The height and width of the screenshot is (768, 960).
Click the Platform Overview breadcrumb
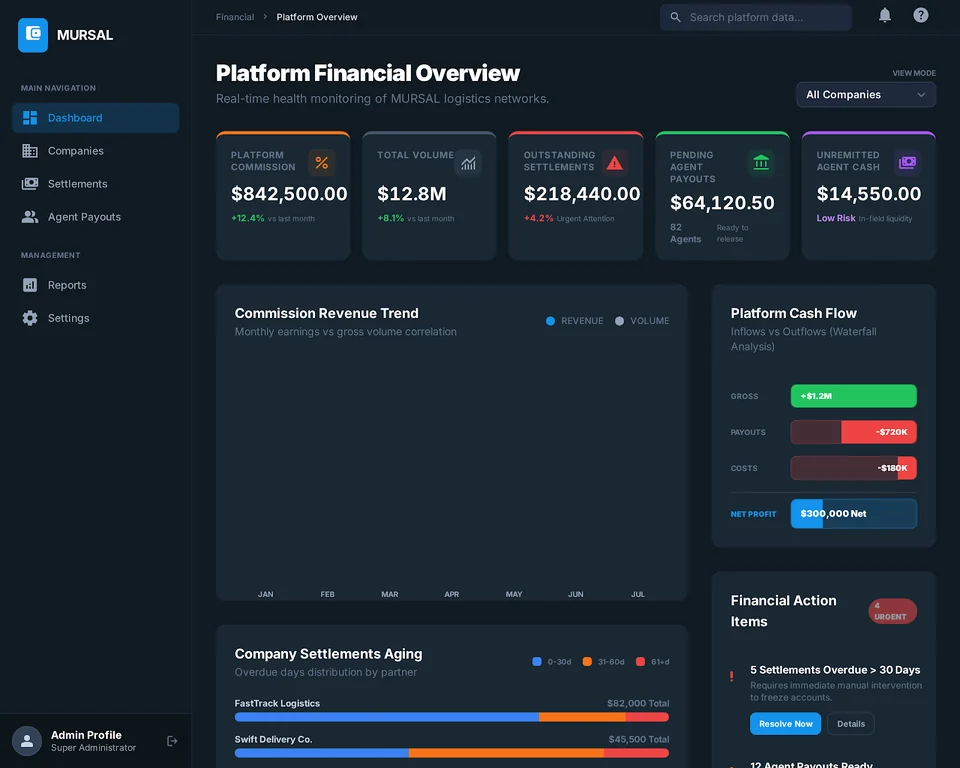[317, 17]
